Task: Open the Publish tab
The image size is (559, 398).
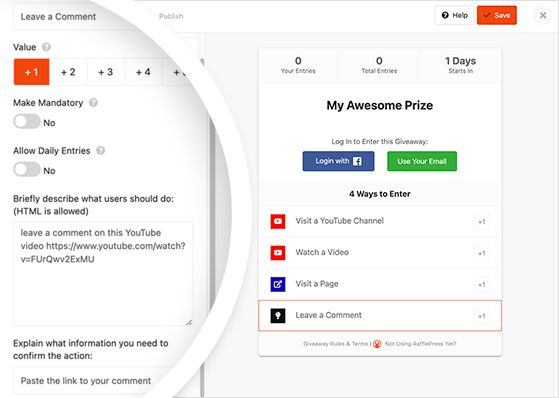Action: pos(171,16)
